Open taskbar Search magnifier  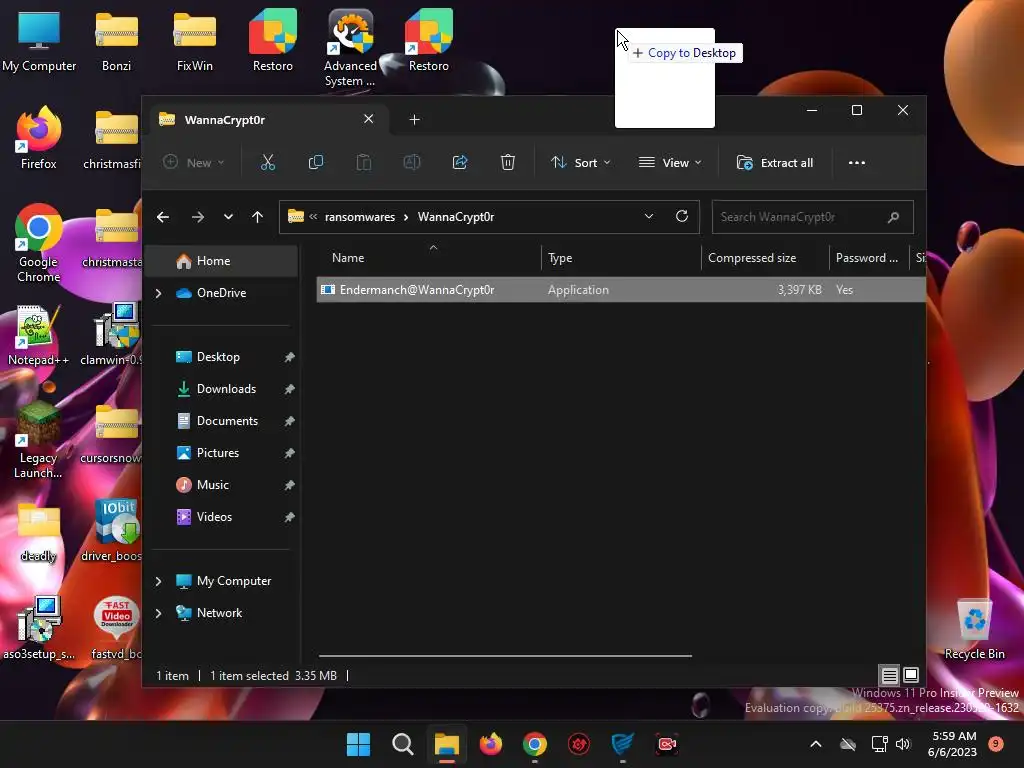coord(402,744)
